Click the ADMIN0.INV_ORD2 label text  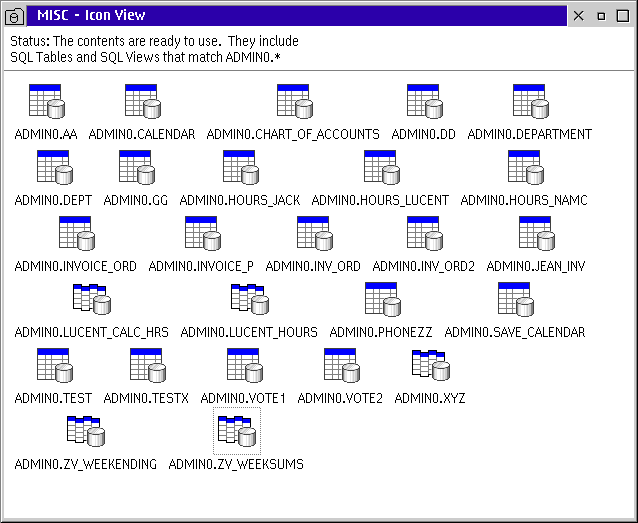coord(424,266)
